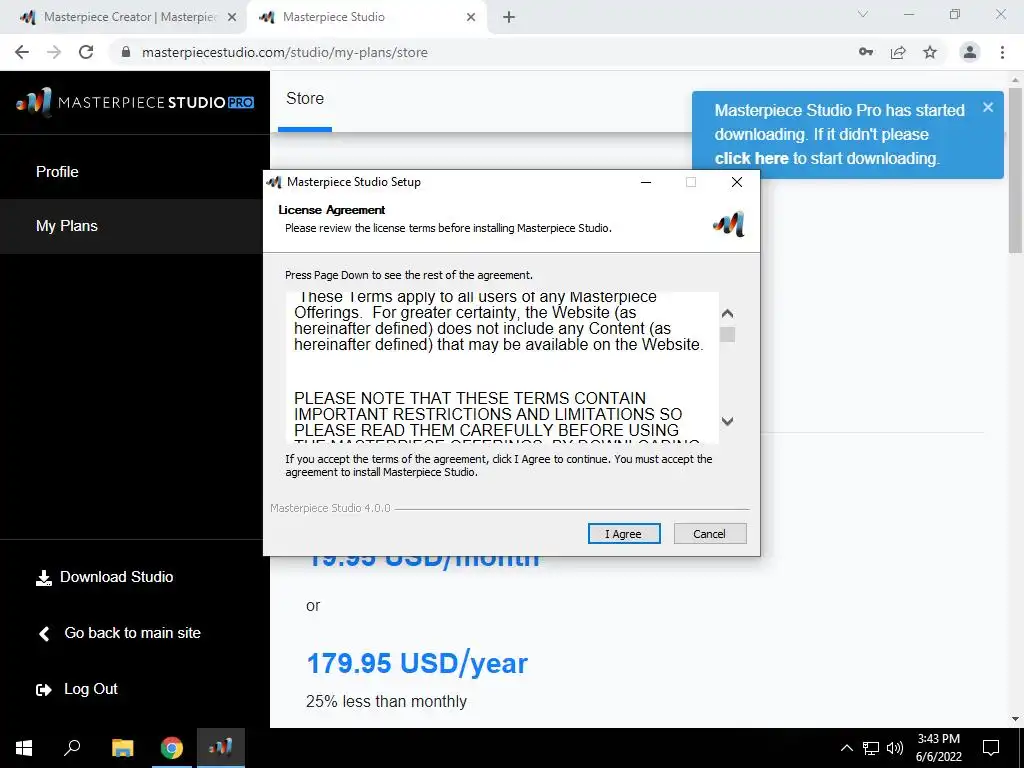This screenshot has height=768, width=1024.
Task: Open the clock showing 3:43 PM
Action: click(938, 748)
